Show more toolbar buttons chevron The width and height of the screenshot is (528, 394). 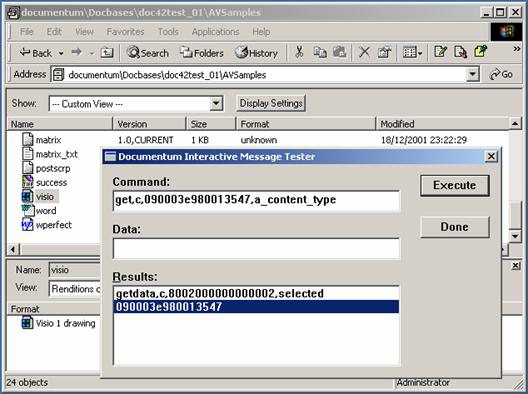pos(516,49)
